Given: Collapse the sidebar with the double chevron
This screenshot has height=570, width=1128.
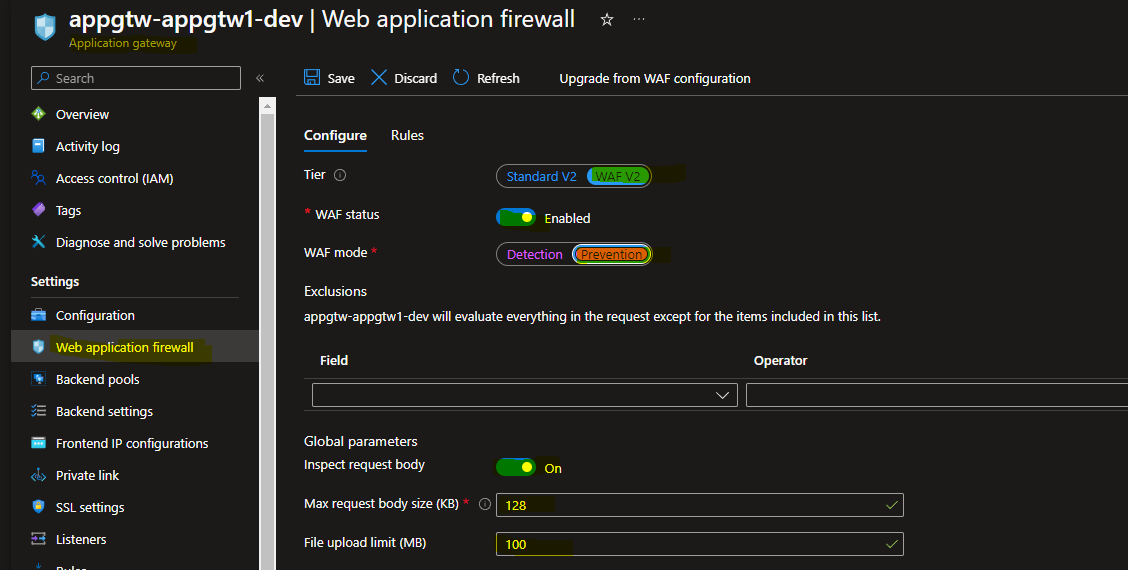Looking at the screenshot, I should tap(260, 78).
